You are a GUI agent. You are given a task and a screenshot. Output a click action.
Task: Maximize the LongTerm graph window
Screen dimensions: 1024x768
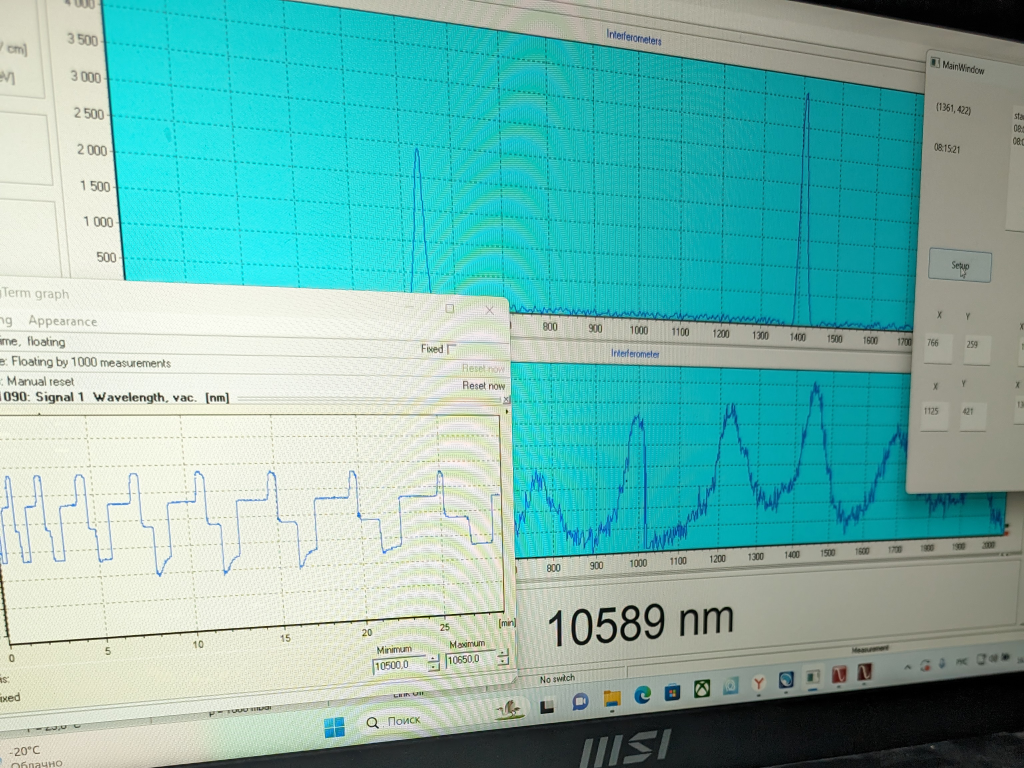click(x=449, y=308)
